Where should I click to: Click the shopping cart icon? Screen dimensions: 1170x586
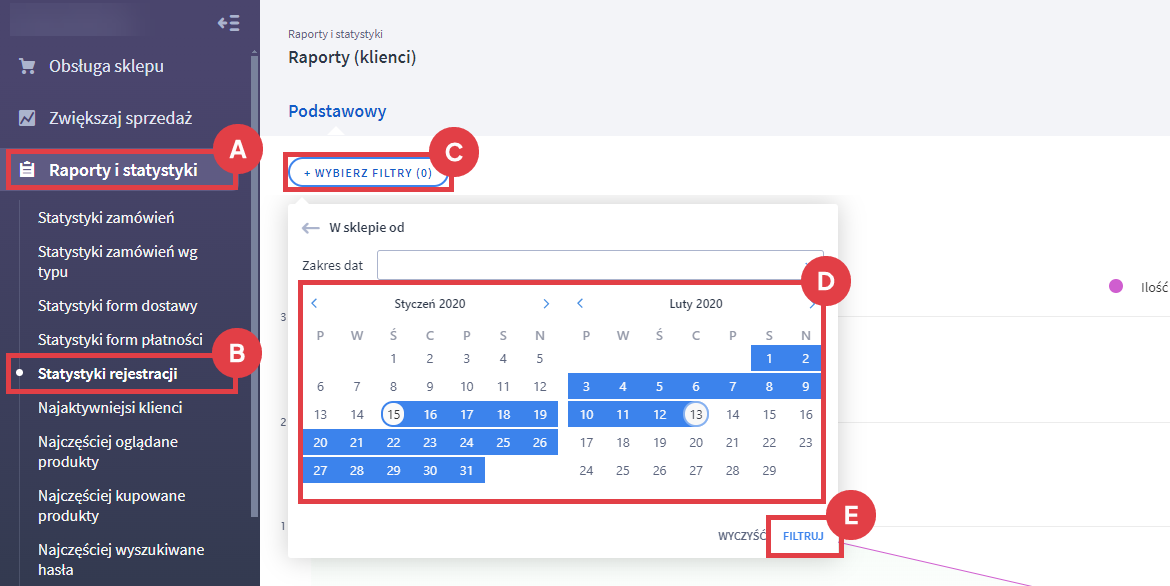(x=27, y=67)
